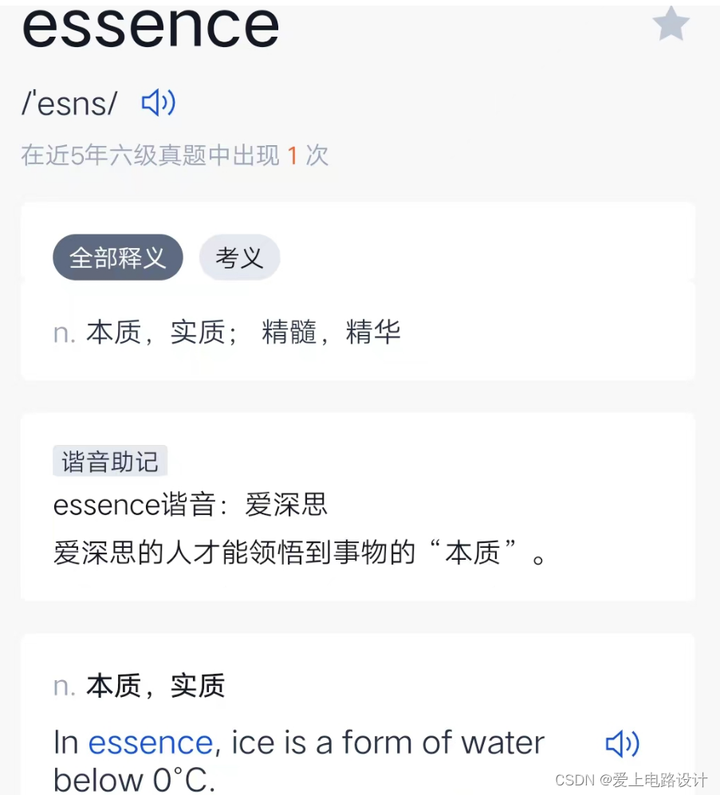720x795 pixels.
Task: Click the headword "essence" title
Action: pyautogui.click(x=150, y=26)
